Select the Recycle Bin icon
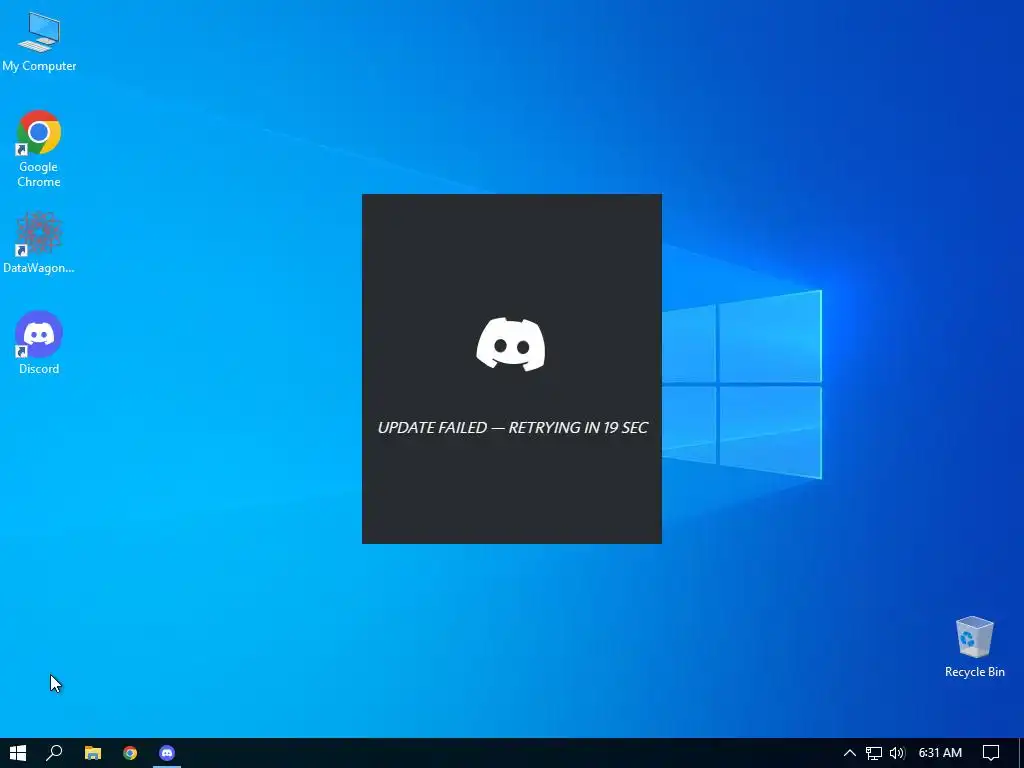The height and width of the screenshot is (768, 1024). tap(974, 647)
